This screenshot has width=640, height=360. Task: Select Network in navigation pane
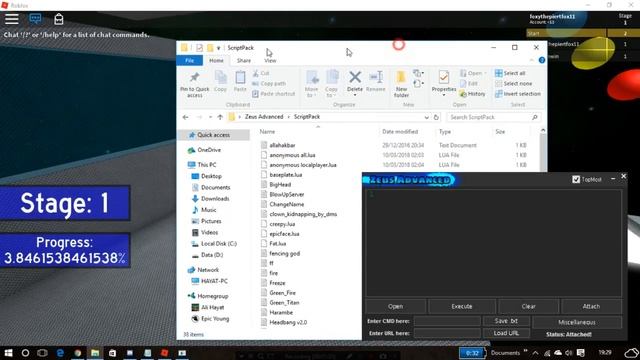(208, 270)
